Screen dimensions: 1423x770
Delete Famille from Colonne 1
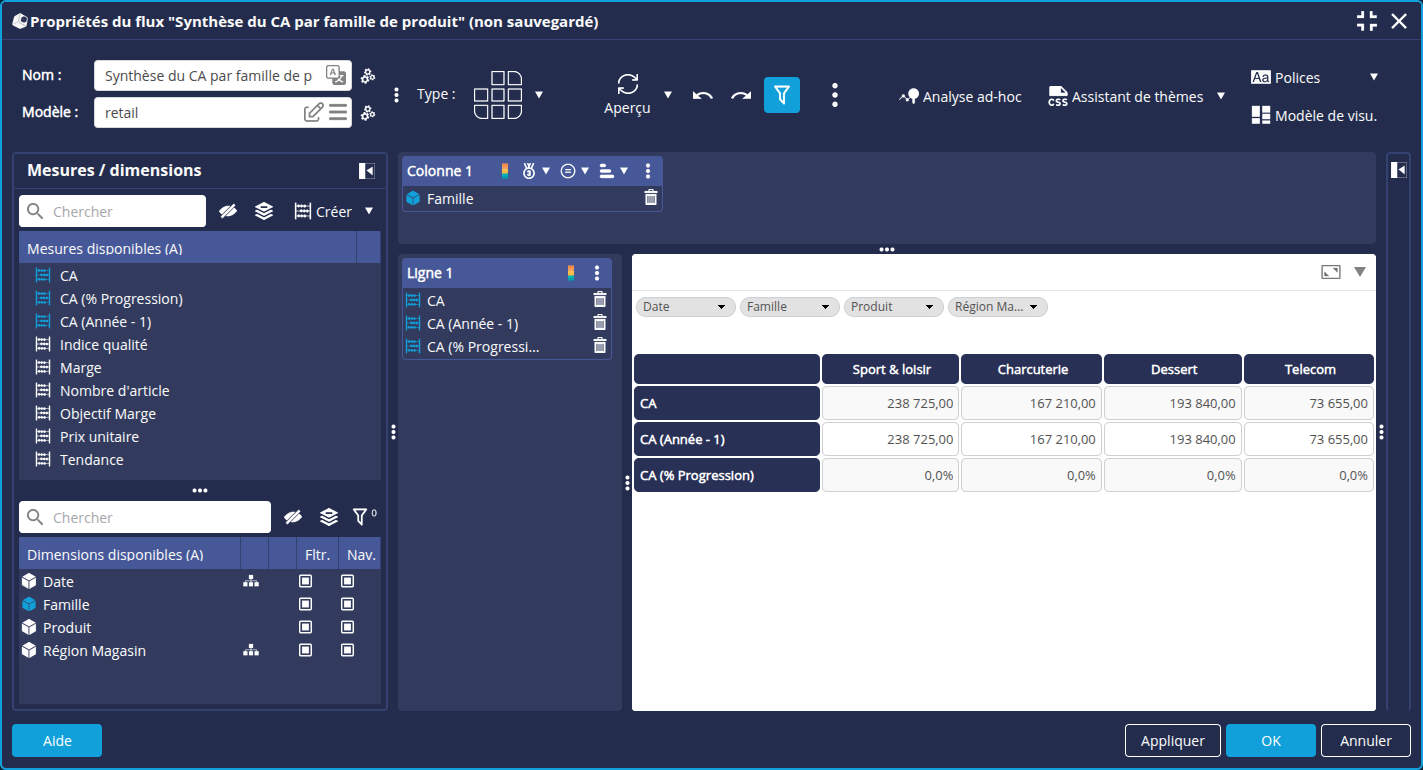pyautogui.click(x=651, y=198)
